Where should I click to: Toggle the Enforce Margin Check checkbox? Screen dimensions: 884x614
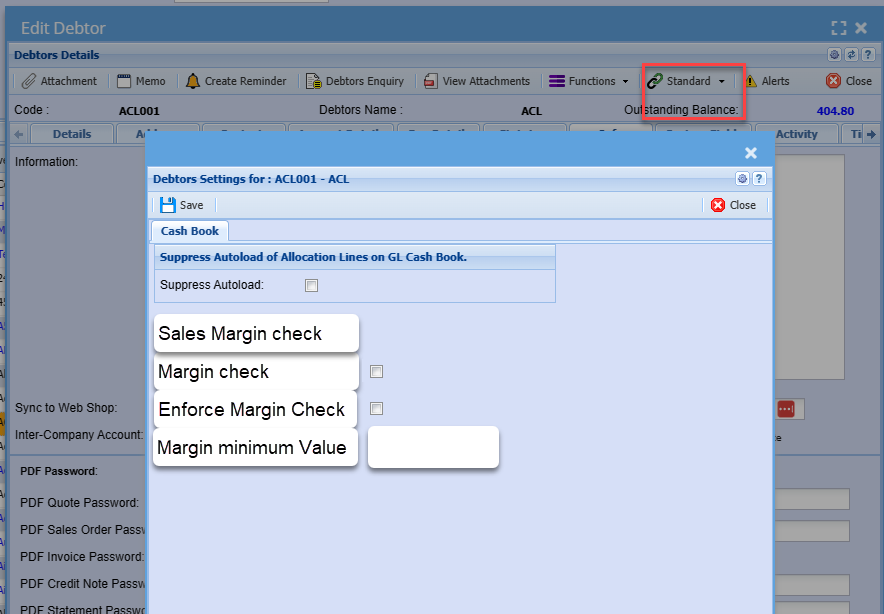[376, 408]
